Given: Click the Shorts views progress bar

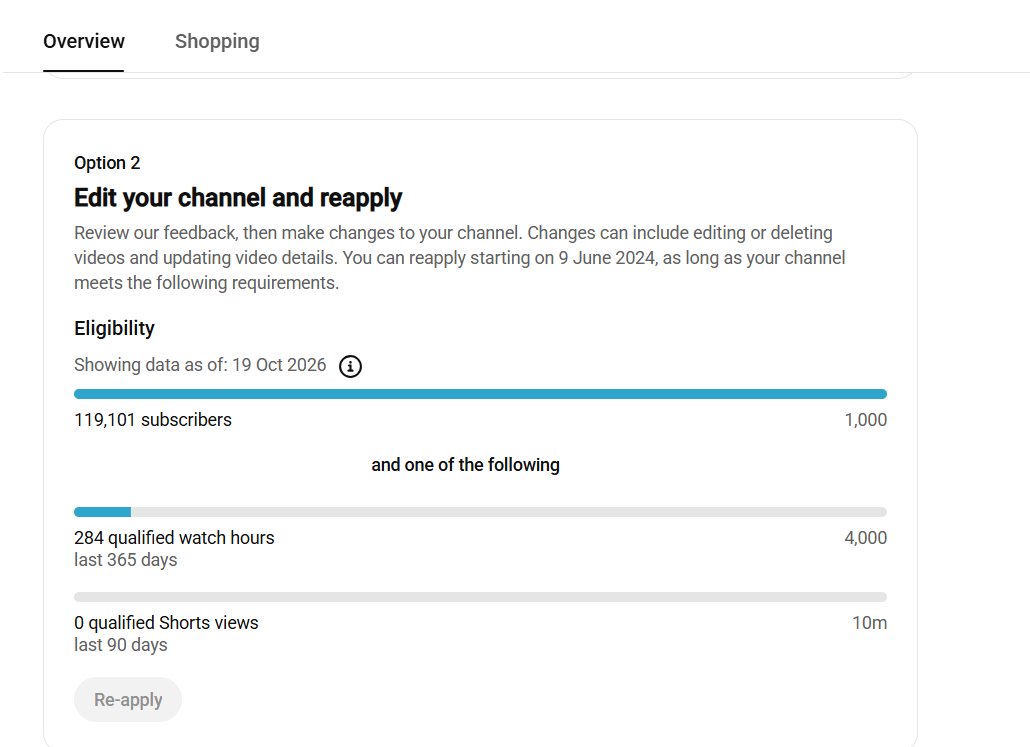Looking at the screenshot, I should pyautogui.click(x=480, y=597).
